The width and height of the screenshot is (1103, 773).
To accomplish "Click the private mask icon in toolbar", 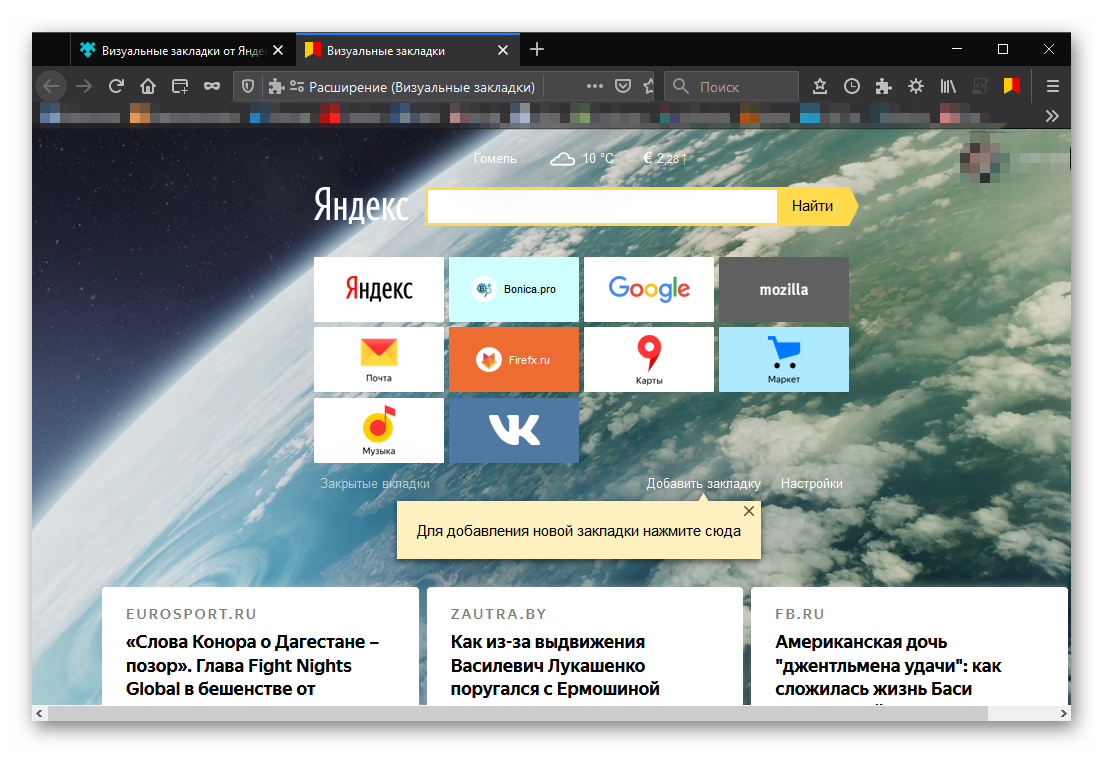I will (212, 87).
